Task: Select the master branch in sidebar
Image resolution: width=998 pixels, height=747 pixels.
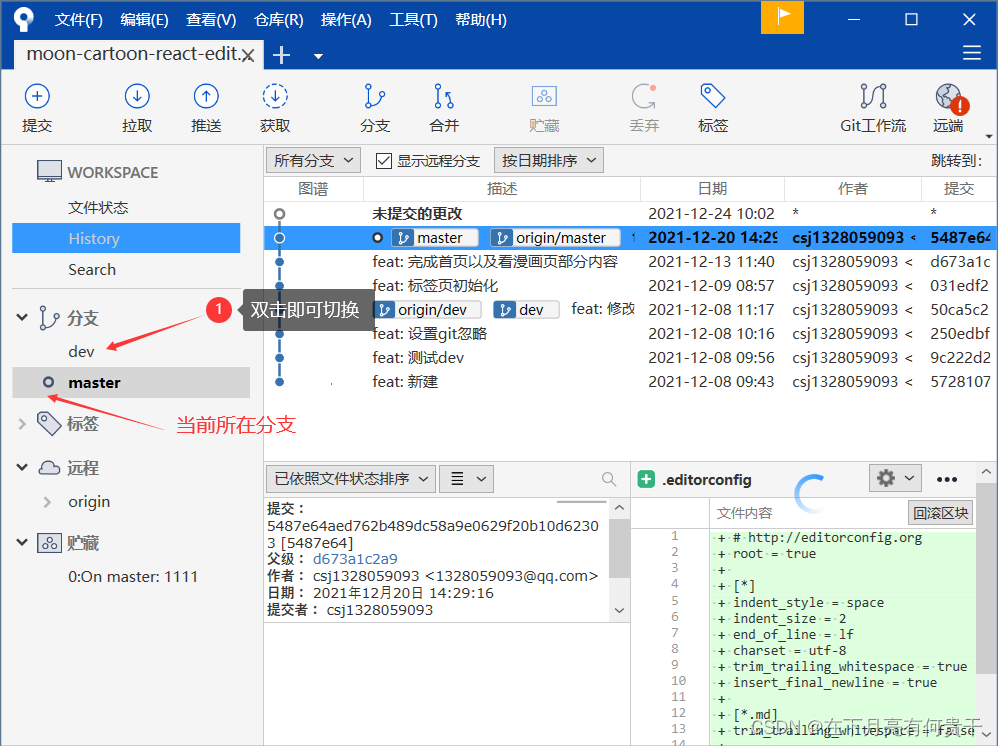Action: (x=131, y=382)
